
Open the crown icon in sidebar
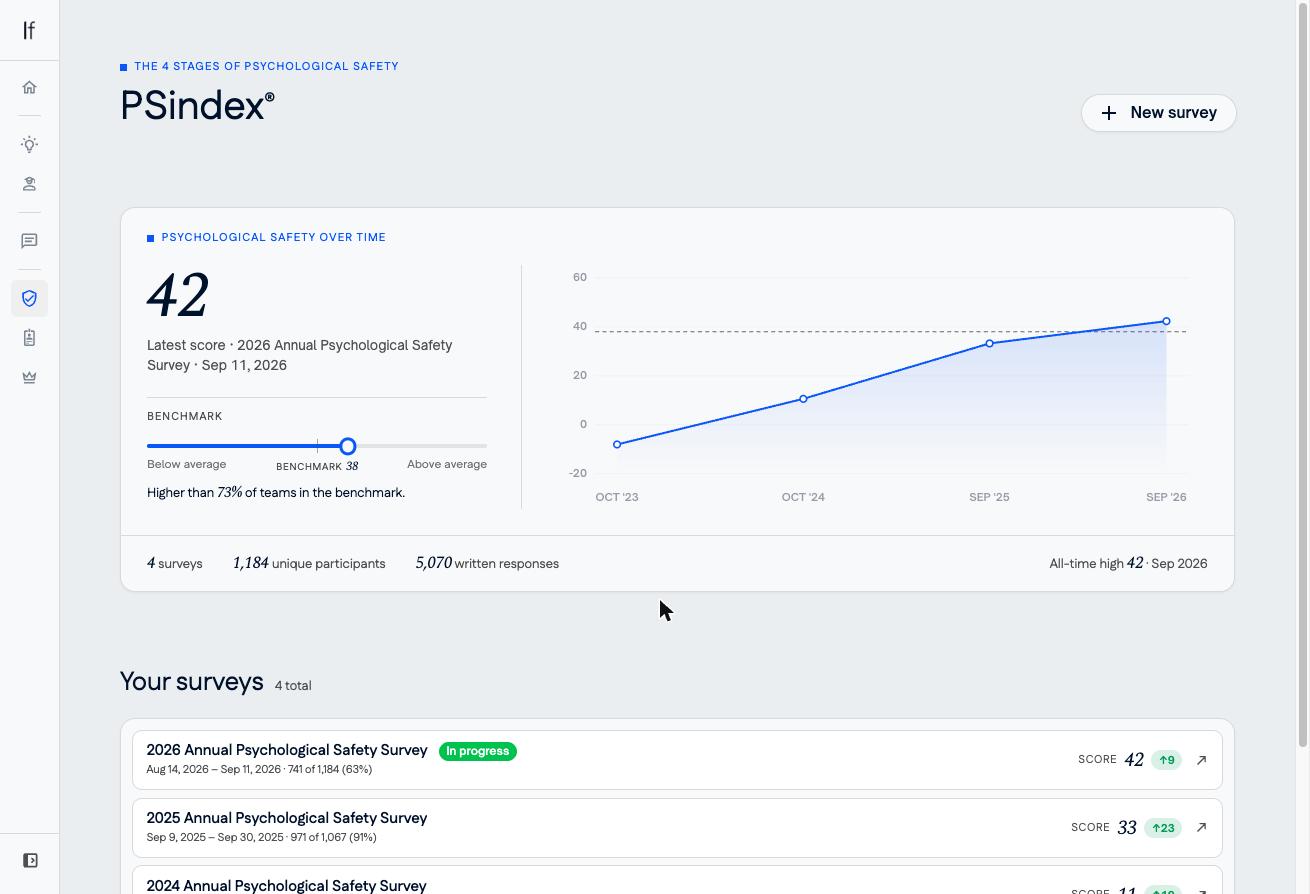pyautogui.click(x=29, y=377)
